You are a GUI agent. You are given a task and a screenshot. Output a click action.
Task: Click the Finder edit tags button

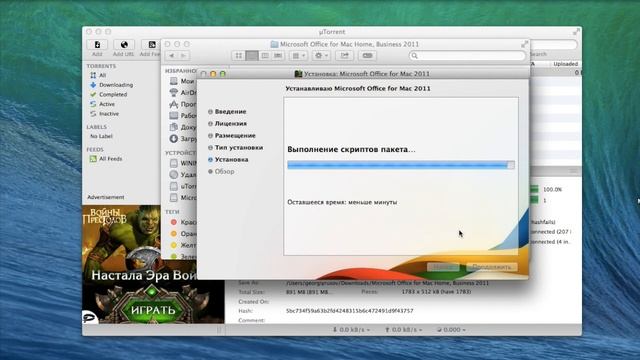(367, 56)
